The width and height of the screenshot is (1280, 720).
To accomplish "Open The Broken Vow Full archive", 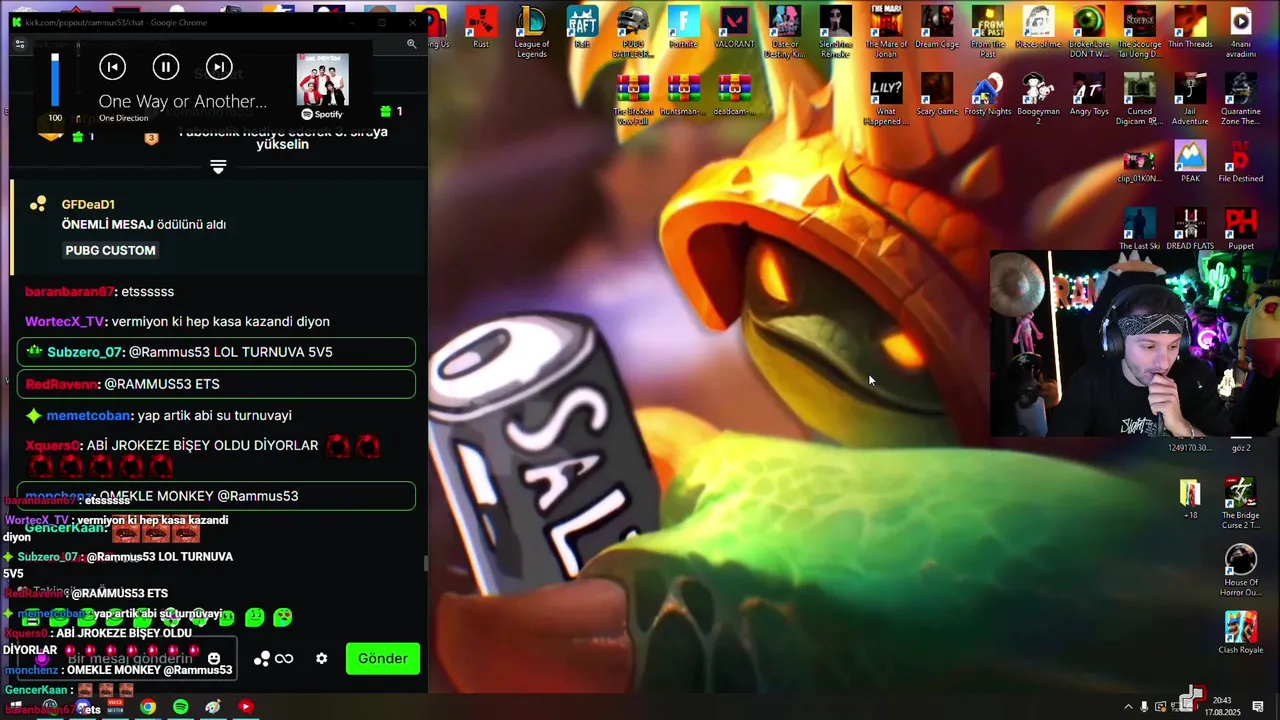I will pyautogui.click(x=633, y=98).
